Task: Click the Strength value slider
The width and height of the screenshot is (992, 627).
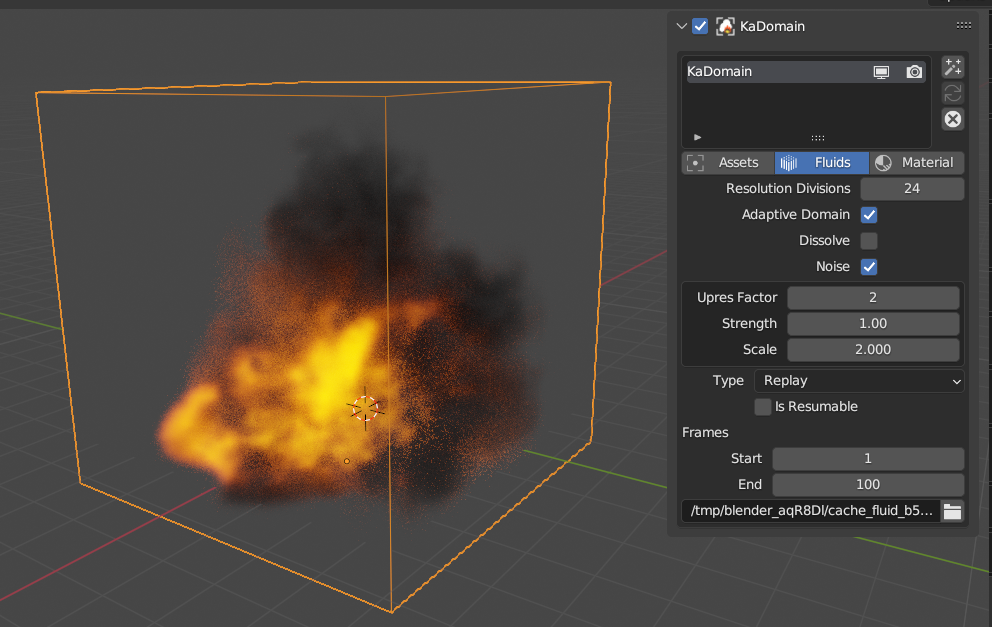Action: 872,323
